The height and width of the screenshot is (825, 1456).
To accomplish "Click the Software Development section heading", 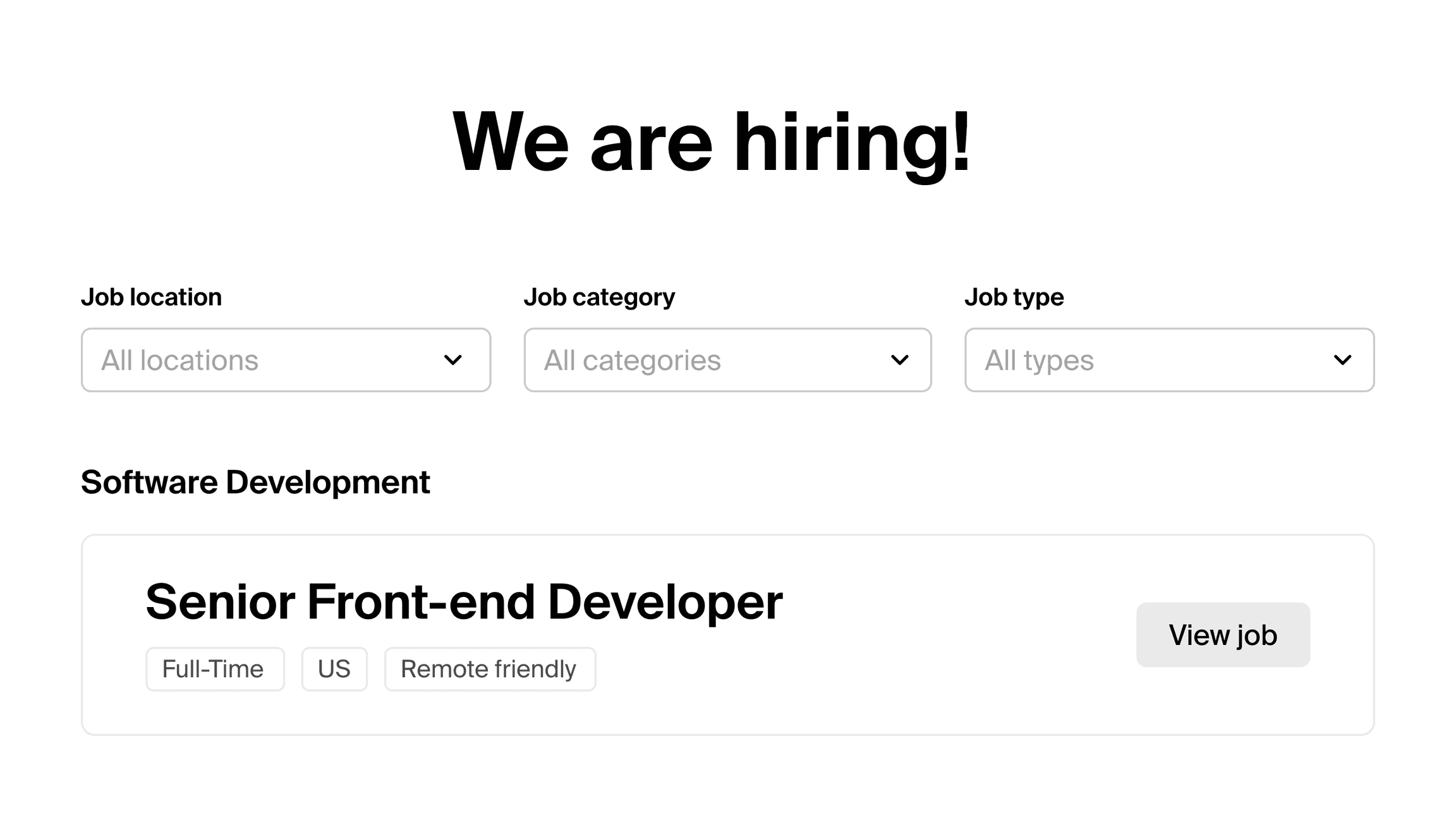I will click(x=255, y=482).
